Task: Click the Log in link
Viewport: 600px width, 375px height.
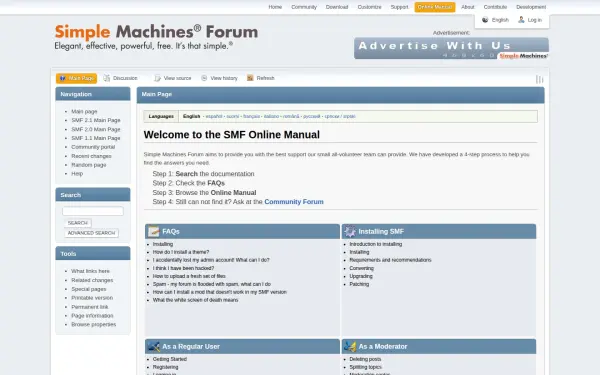Action: [x=535, y=20]
